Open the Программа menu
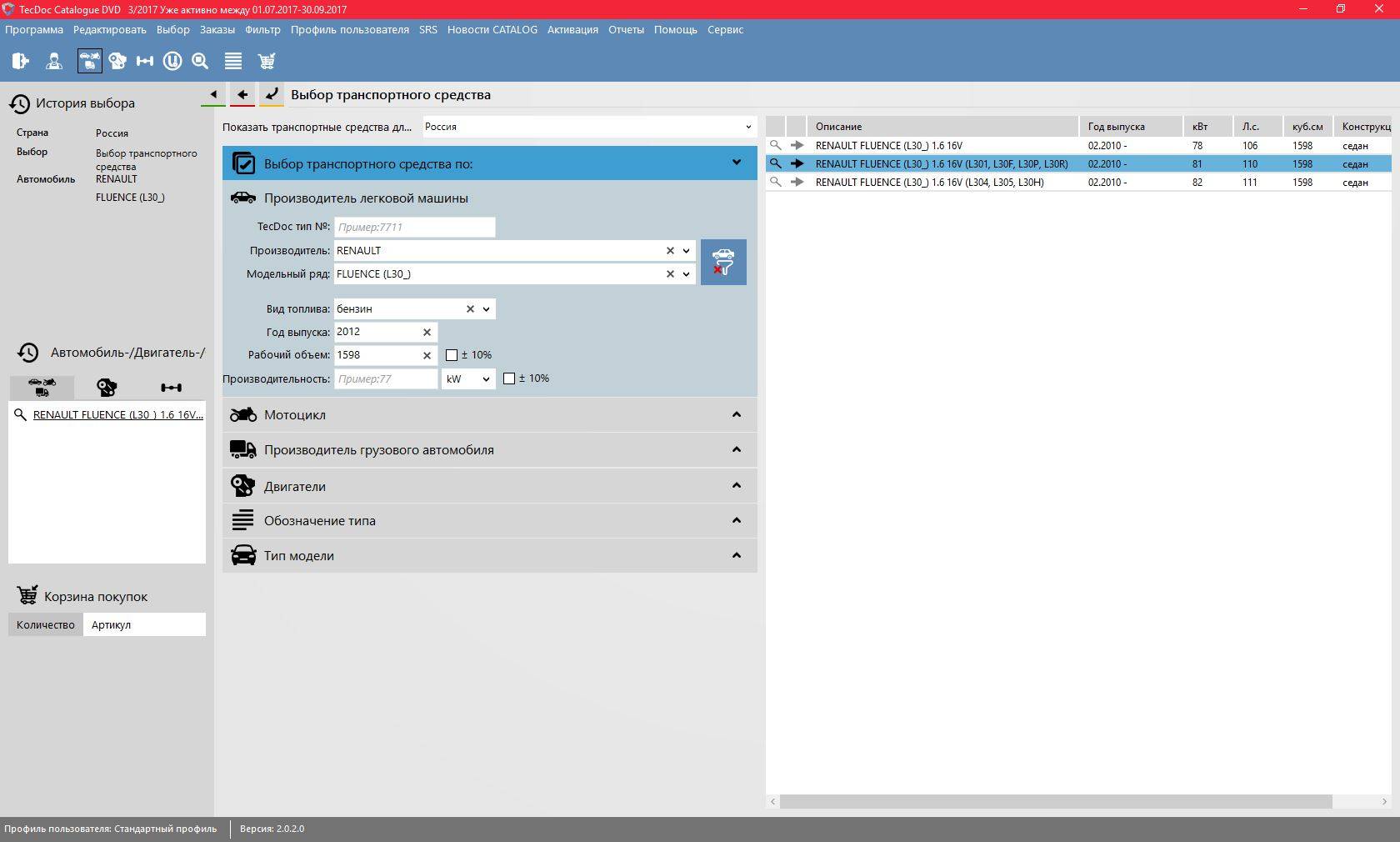Screen dimensions: 1400x842 click(34, 29)
